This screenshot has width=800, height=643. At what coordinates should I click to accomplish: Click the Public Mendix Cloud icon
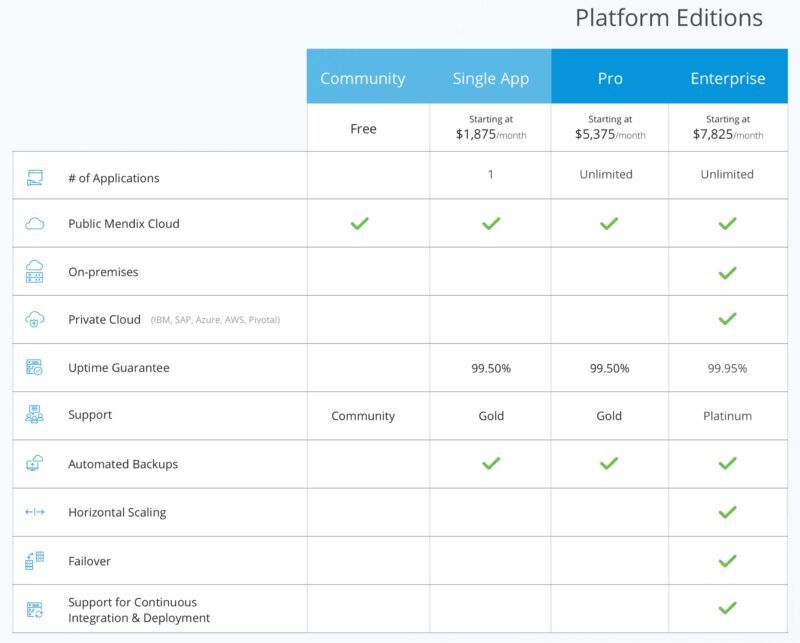coord(35,224)
